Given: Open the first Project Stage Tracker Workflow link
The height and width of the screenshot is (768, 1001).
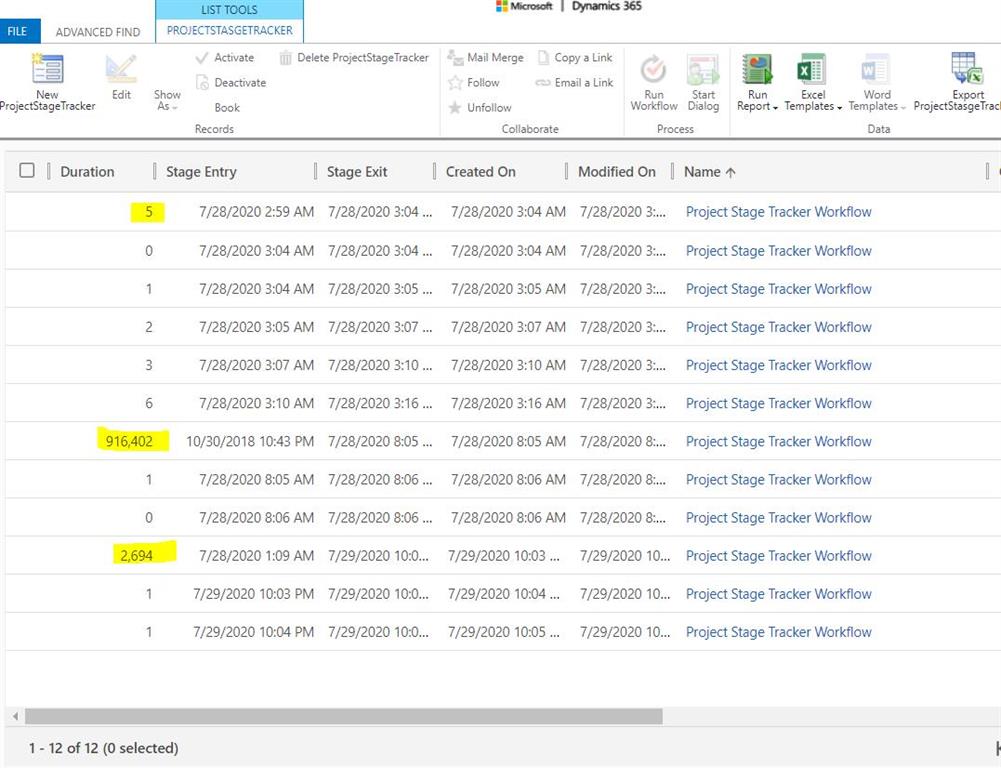Looking at the screenshot, I should (778, 212).
